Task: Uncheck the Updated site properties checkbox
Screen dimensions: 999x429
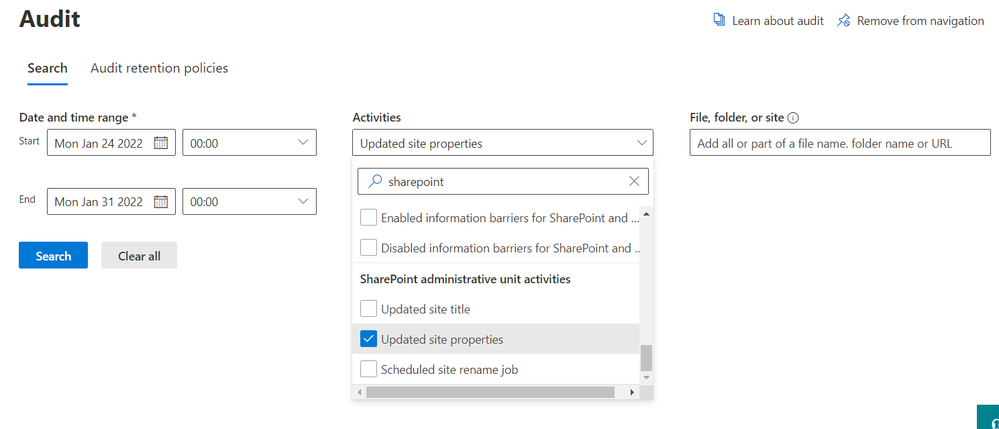Action: pyautogui.click(x=369, y=339)
